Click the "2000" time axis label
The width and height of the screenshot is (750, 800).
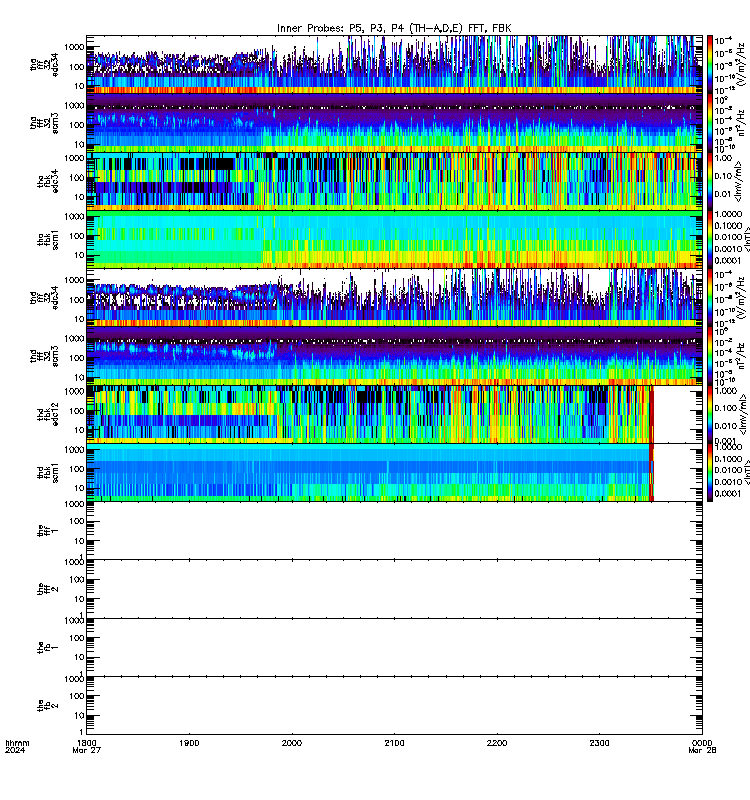(x=292, y=743)
